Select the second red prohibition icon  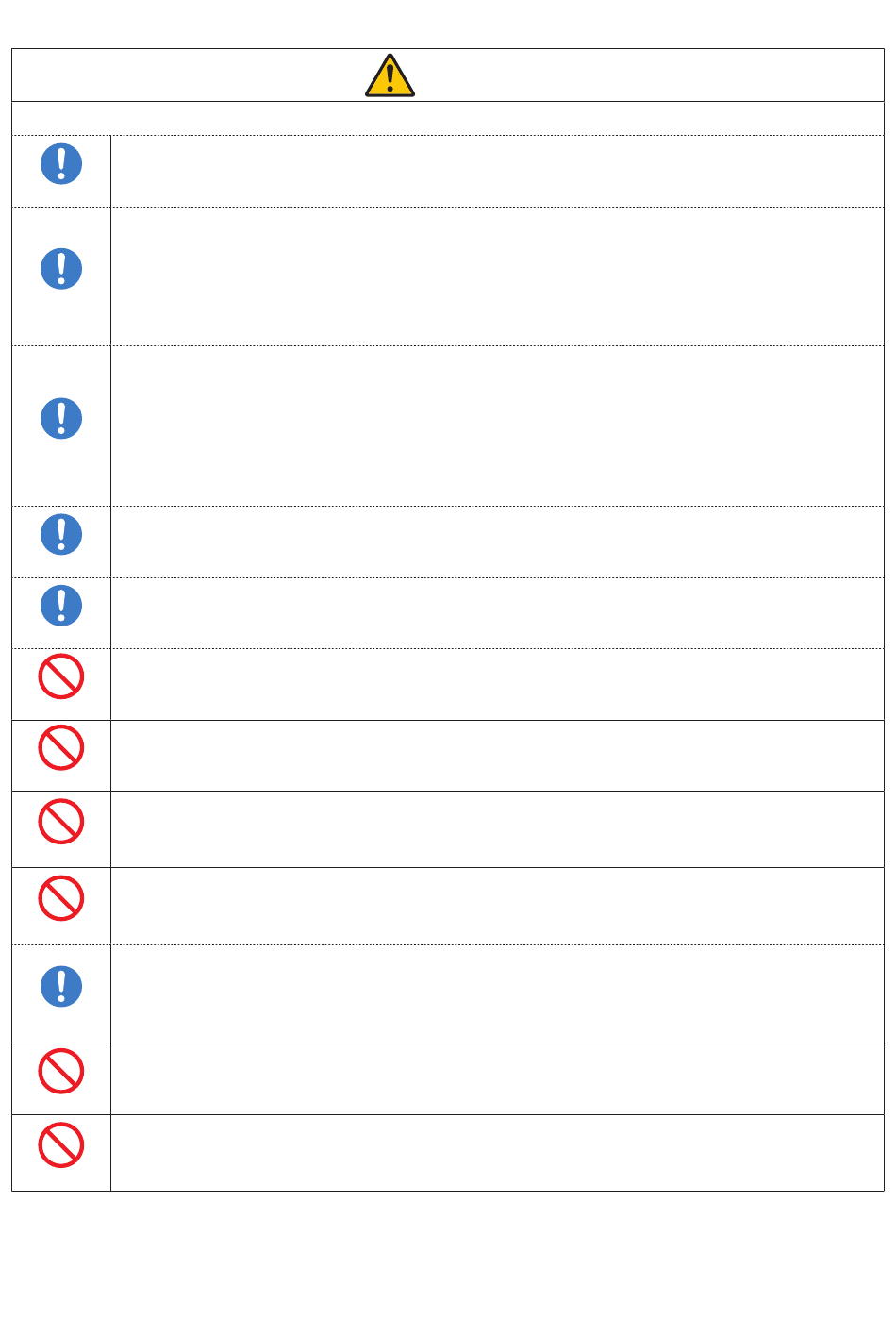pyautogui.click(x=61, y=747)
